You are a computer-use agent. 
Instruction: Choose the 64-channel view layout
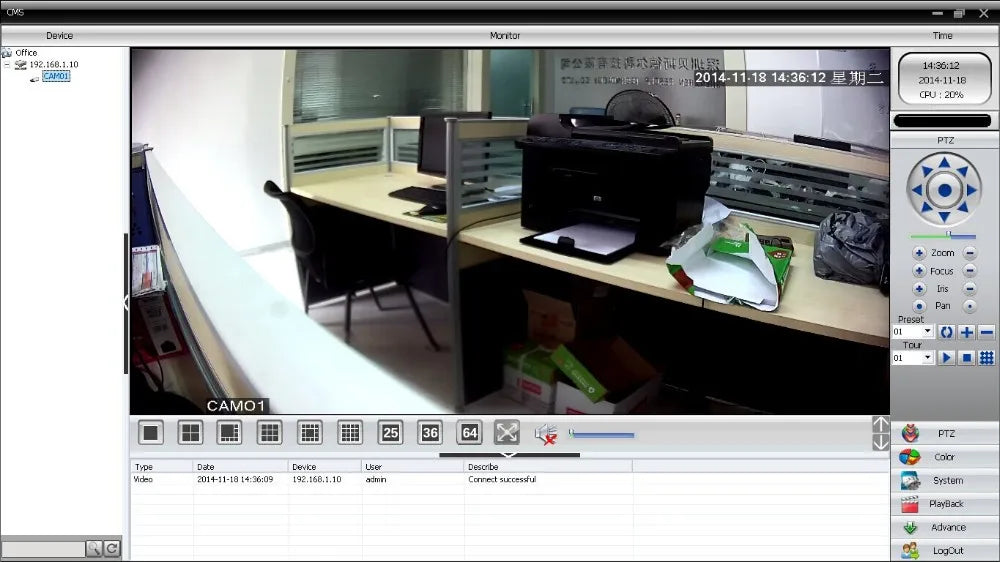pos(469,432)
